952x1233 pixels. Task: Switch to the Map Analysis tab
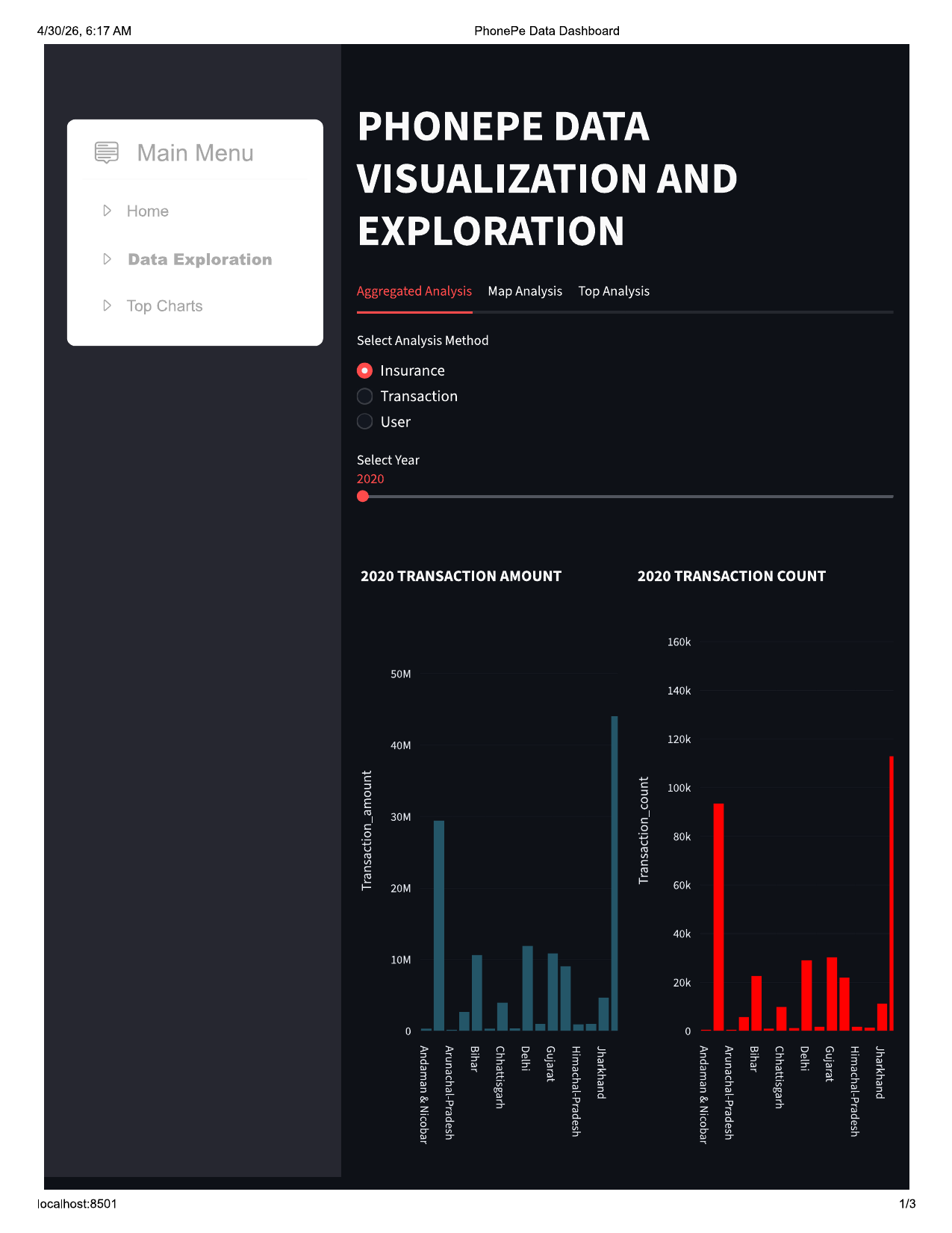point(525,291)
